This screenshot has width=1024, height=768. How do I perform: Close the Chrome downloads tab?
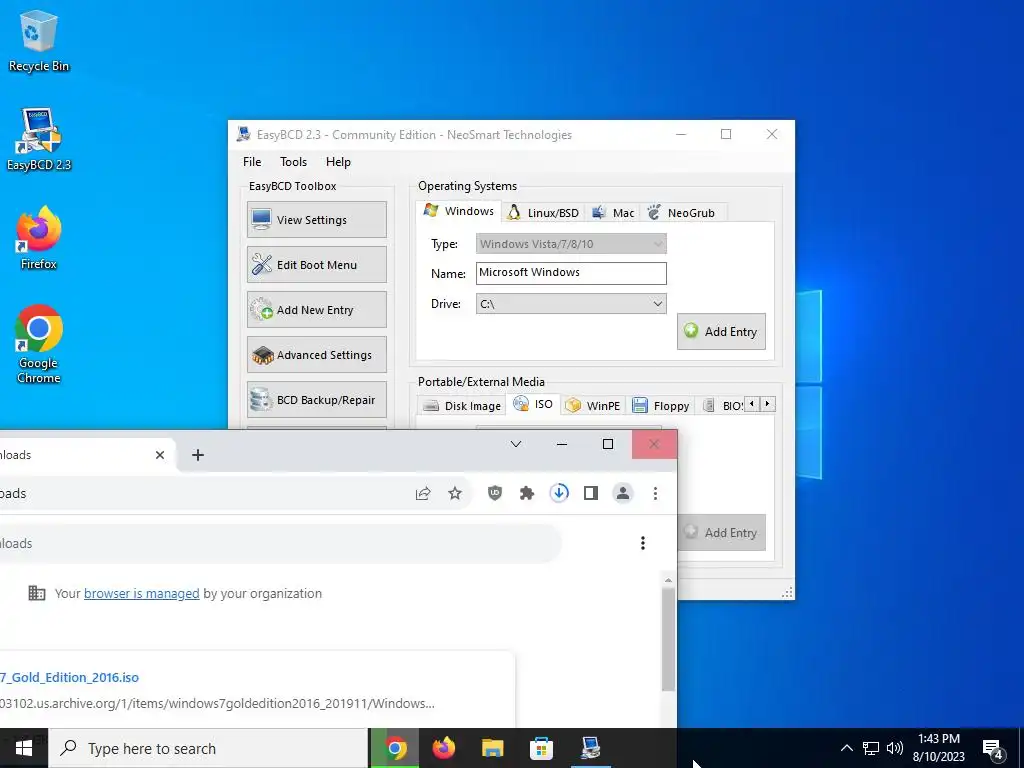pos(160,455)
